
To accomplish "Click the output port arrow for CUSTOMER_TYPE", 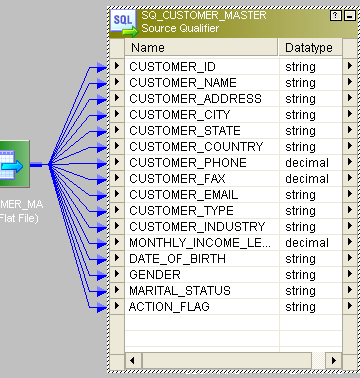I will tap(350, 210).
